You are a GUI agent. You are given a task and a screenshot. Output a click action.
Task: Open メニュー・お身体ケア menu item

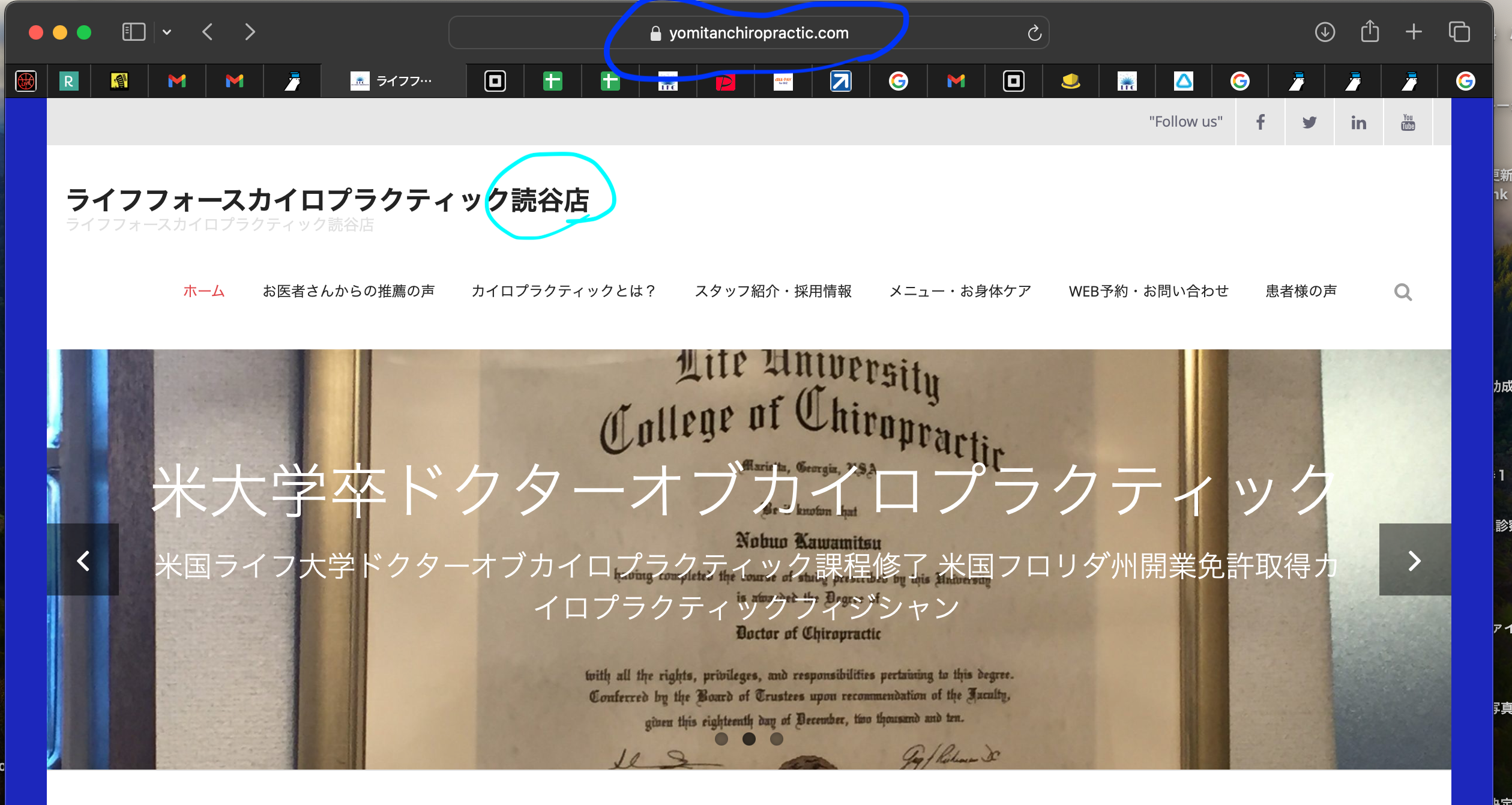960,291
